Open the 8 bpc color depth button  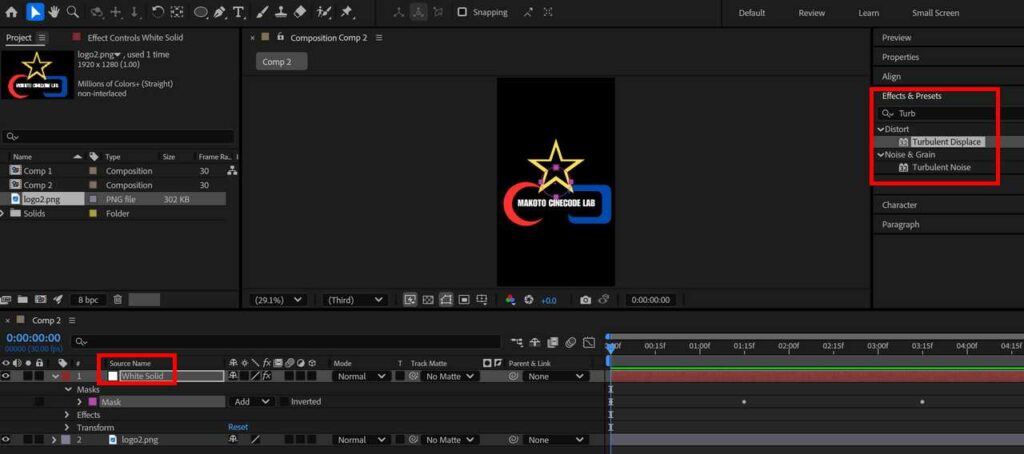[x=88, y=300]
